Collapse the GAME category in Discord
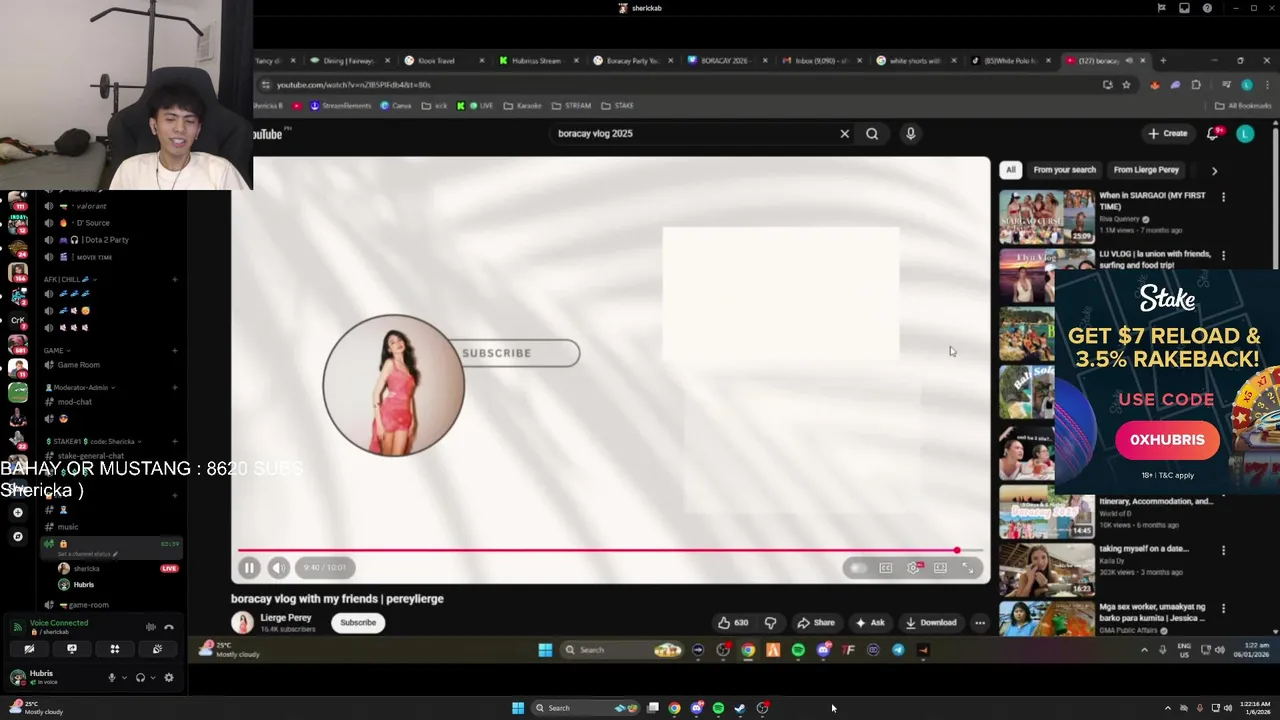The image size is (1280, 720). (55, 351)
